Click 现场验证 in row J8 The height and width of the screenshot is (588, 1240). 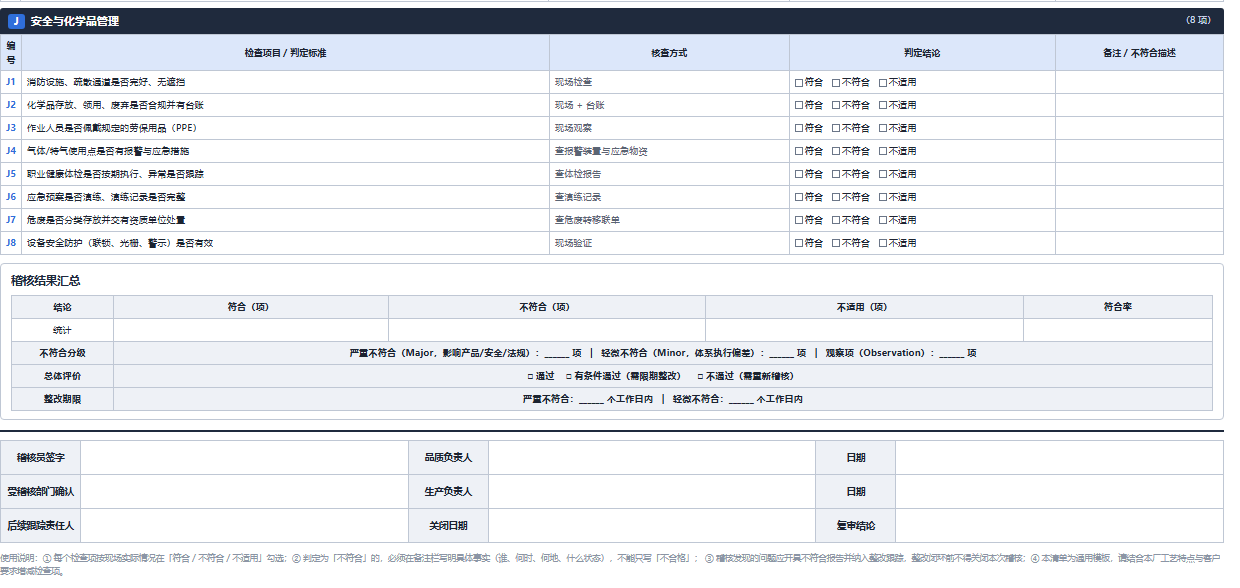click(574, 243)
